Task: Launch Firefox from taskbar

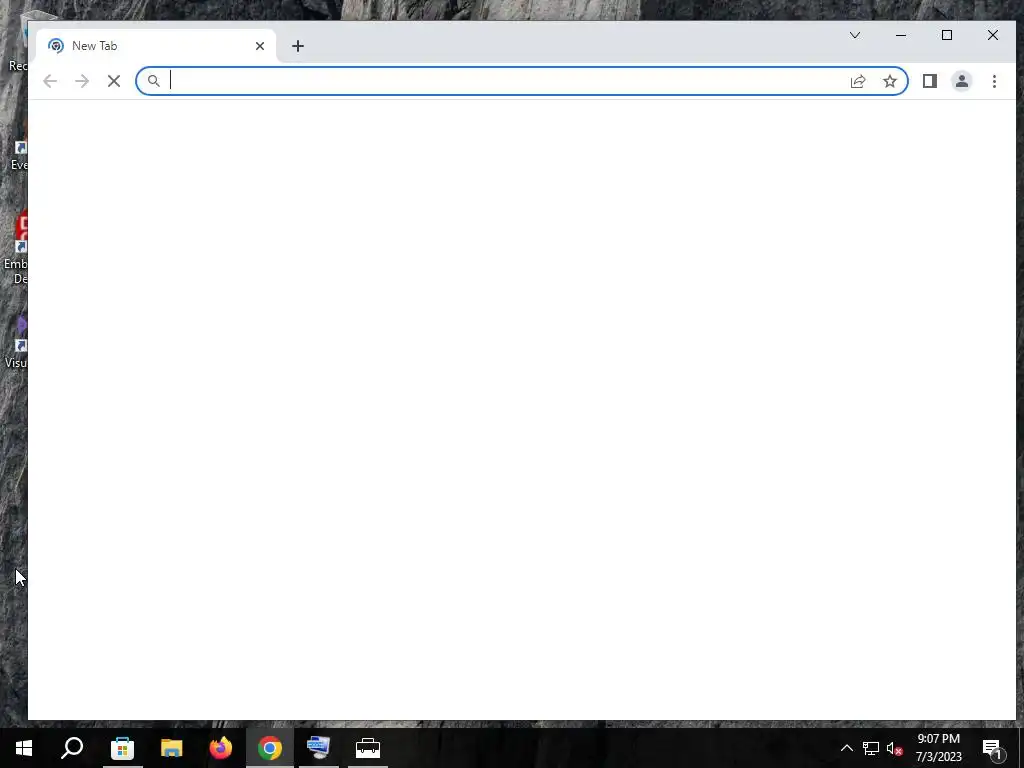Action: coord(221,748)
